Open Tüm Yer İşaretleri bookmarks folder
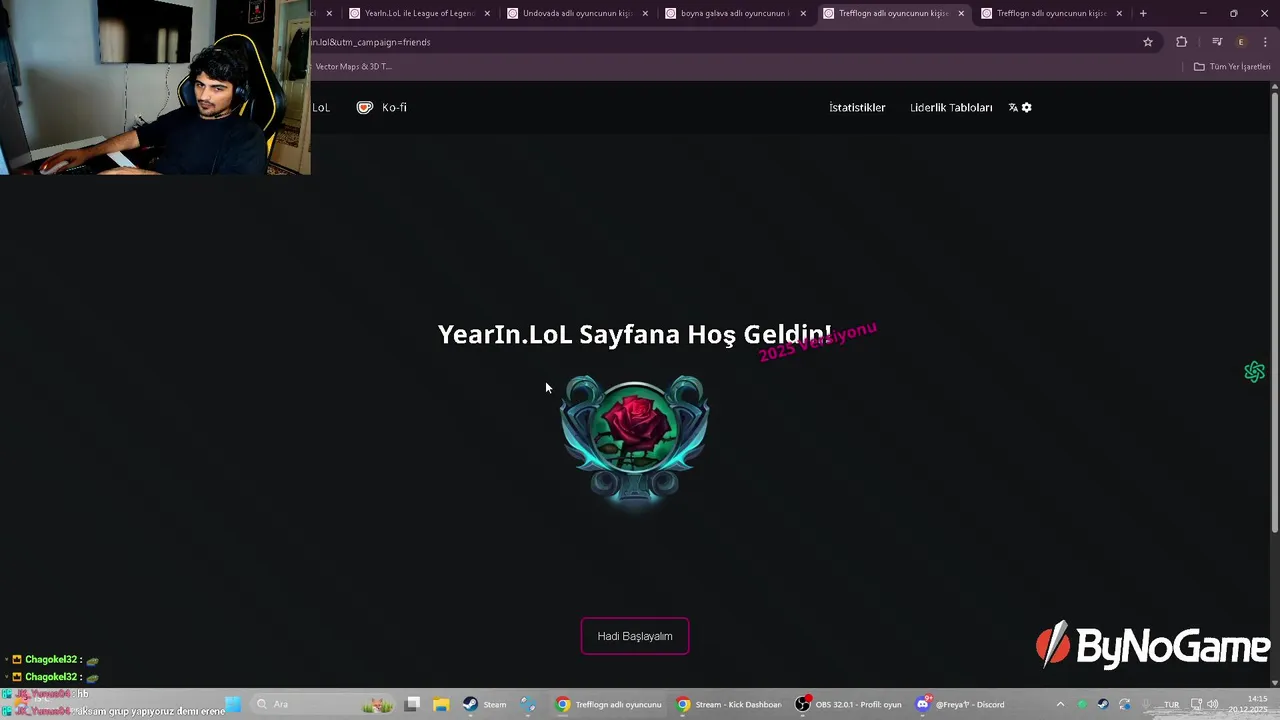 (1232, 67)
